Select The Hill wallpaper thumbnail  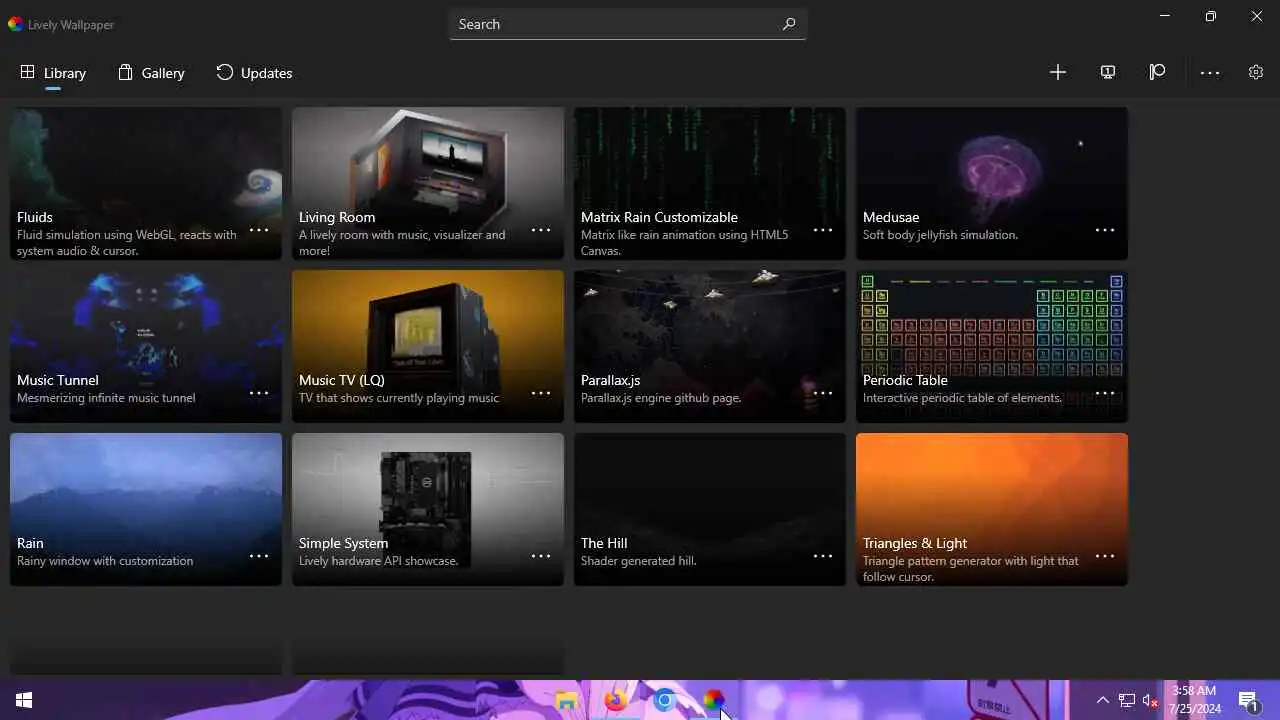pyautogui.click(x=710, y=509)
